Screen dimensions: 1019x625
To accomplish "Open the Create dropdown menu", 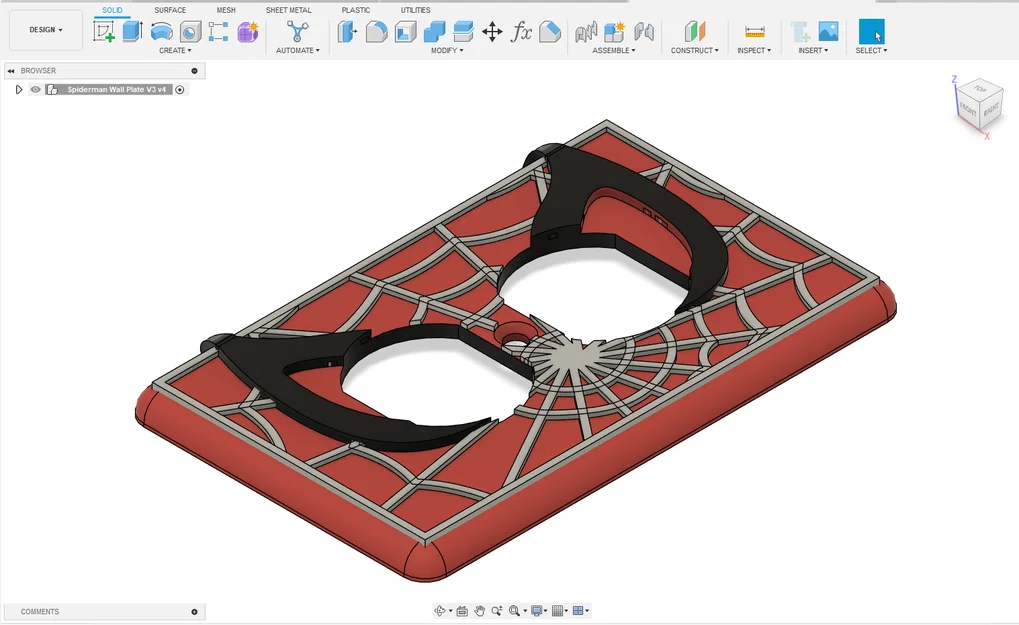I will [x=175, y=50].
